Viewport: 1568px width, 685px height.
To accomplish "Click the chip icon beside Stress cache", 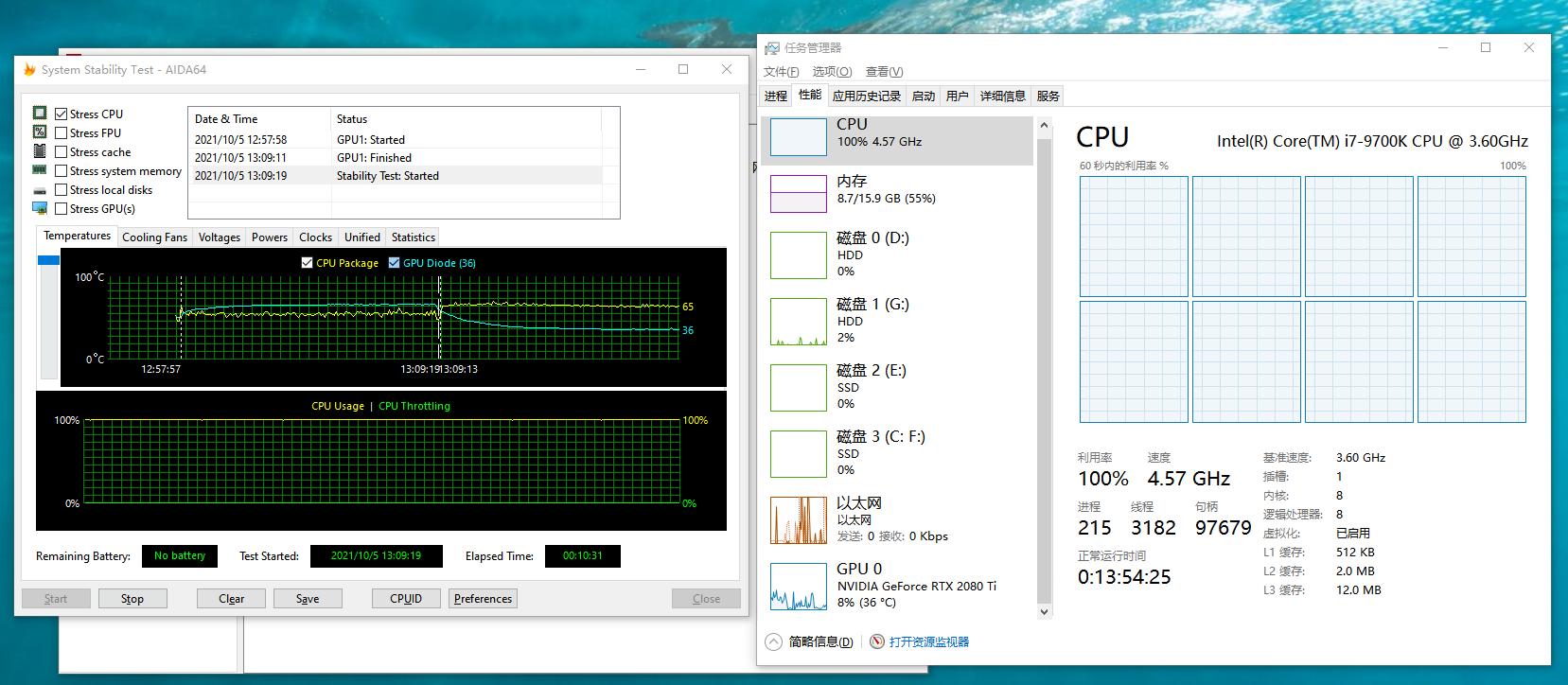I will click(x=40, y=151).
